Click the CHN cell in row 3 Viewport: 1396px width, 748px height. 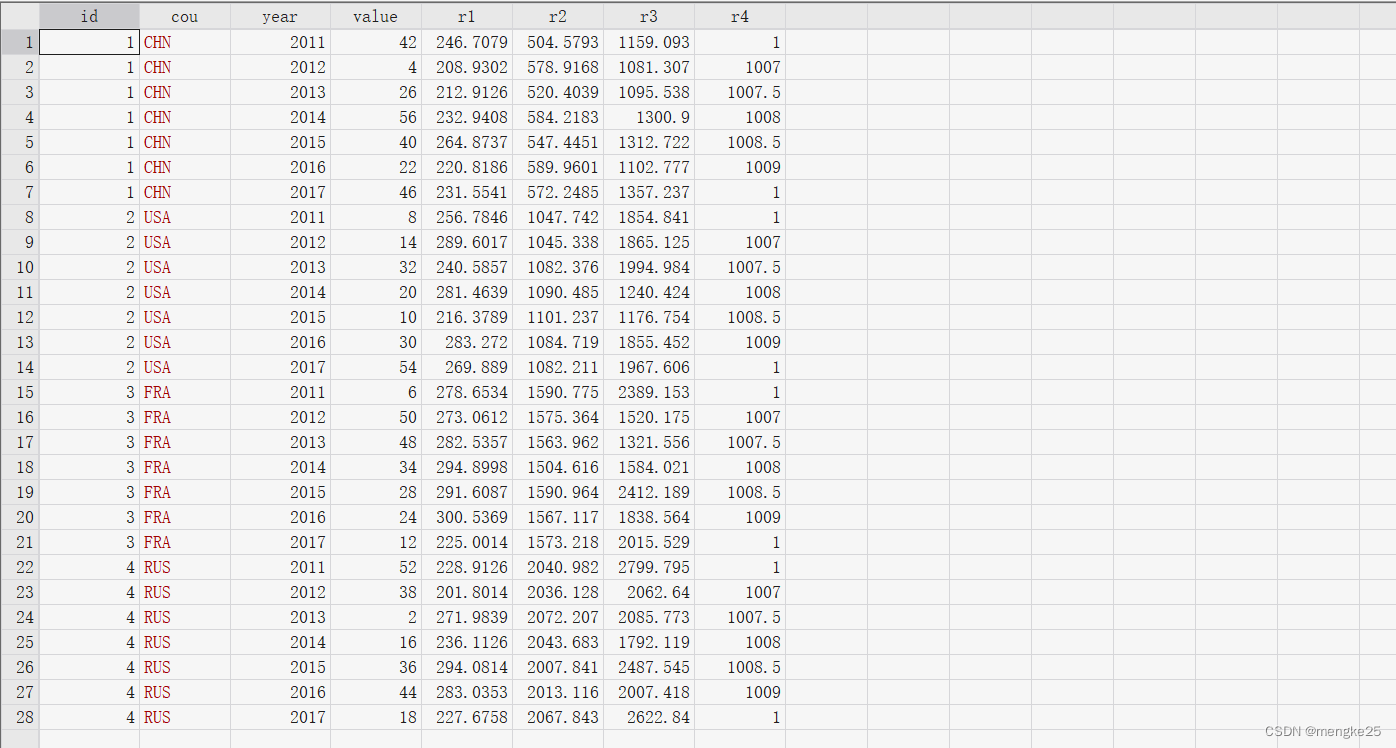point(185,92)
